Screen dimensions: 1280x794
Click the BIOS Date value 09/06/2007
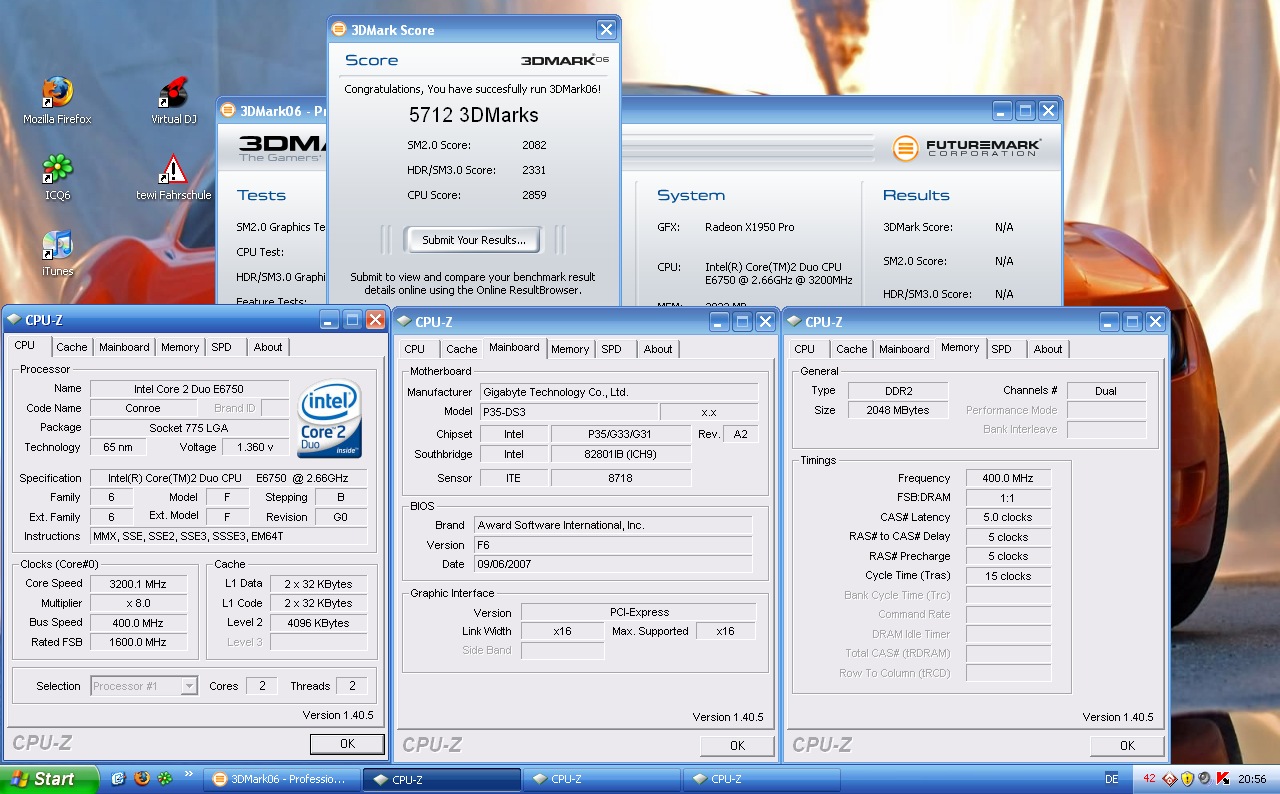tap(613, 564)
